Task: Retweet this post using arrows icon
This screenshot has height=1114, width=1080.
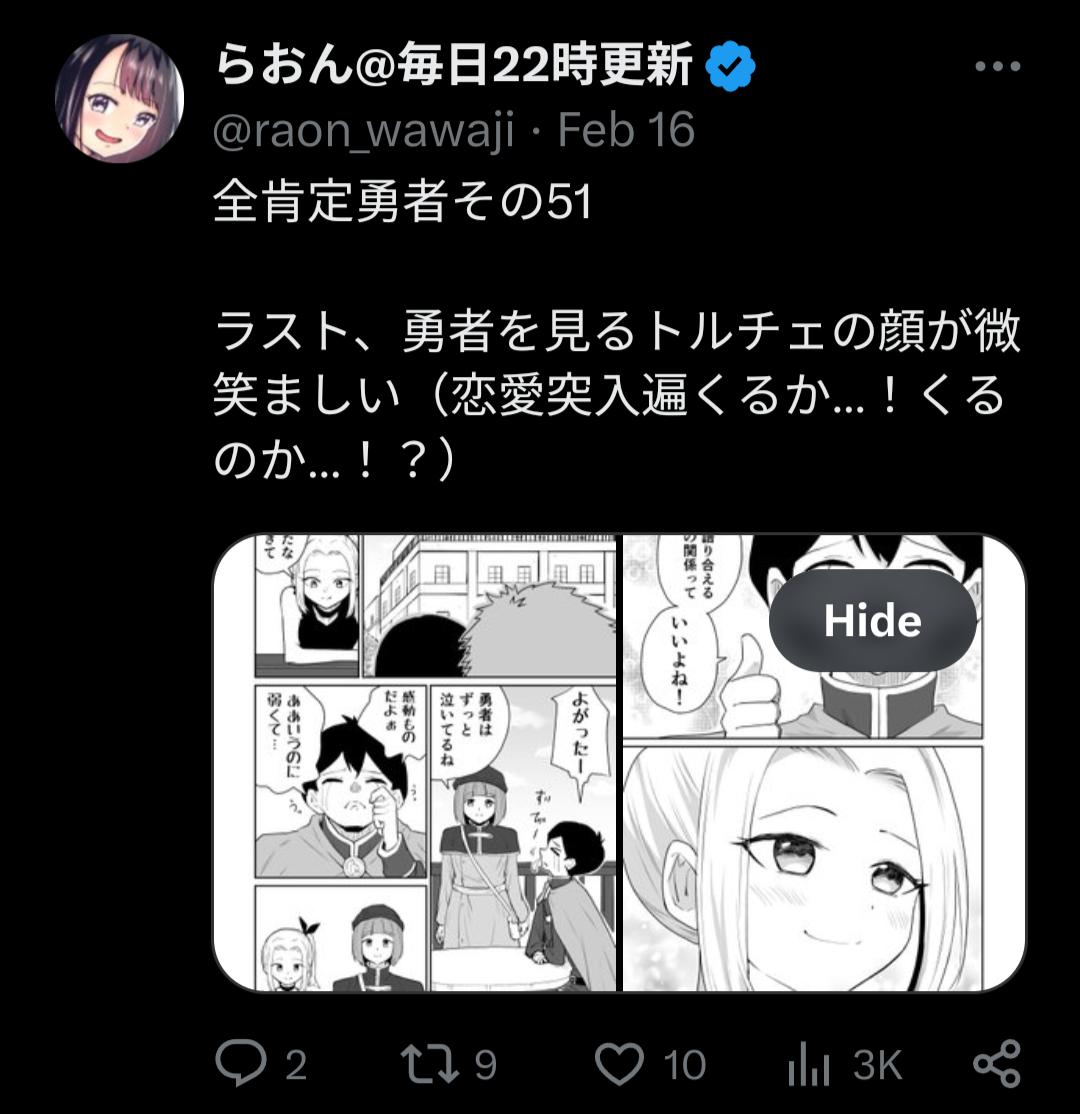Action: 430,1064
